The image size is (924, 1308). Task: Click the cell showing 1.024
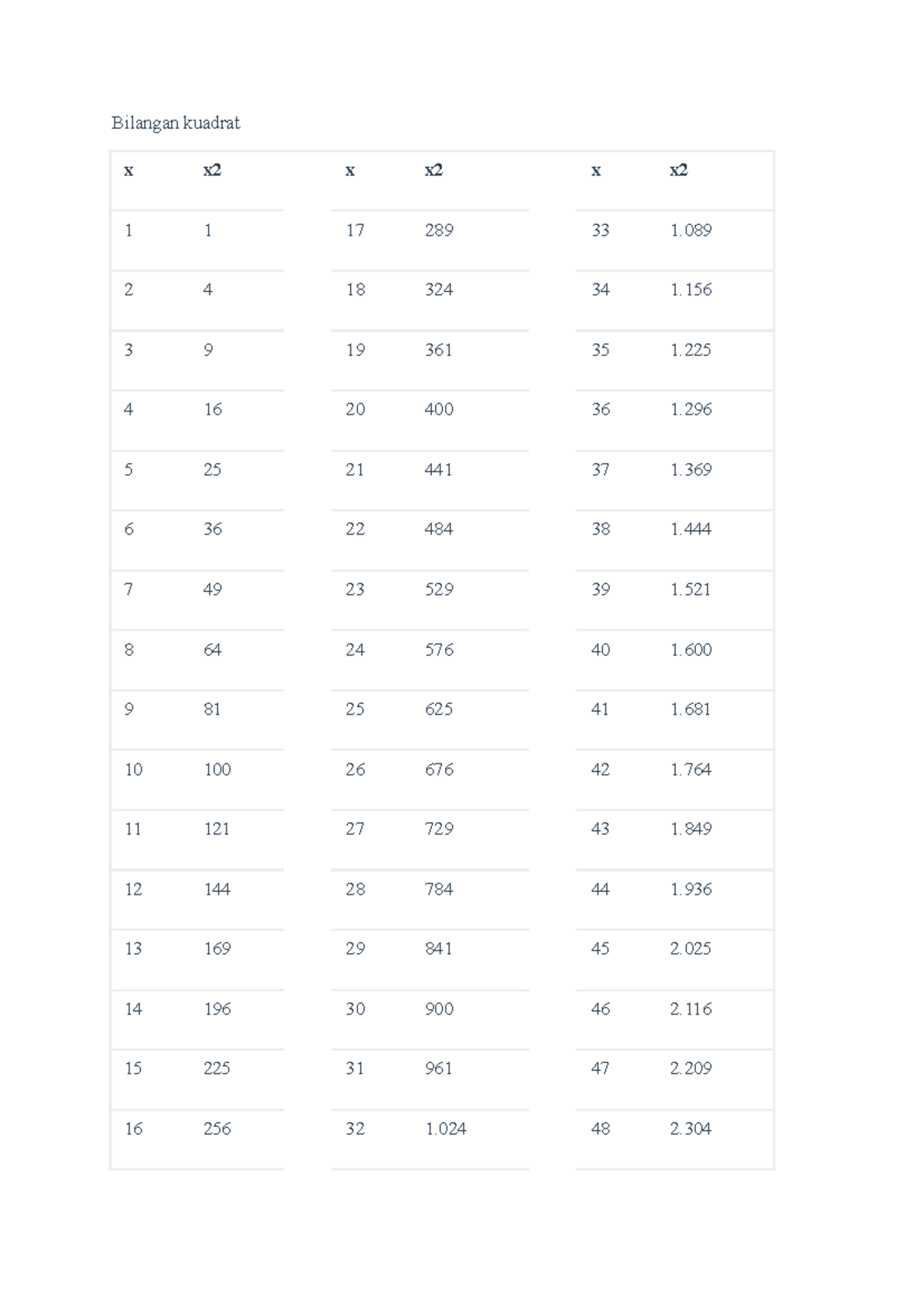446,1129
